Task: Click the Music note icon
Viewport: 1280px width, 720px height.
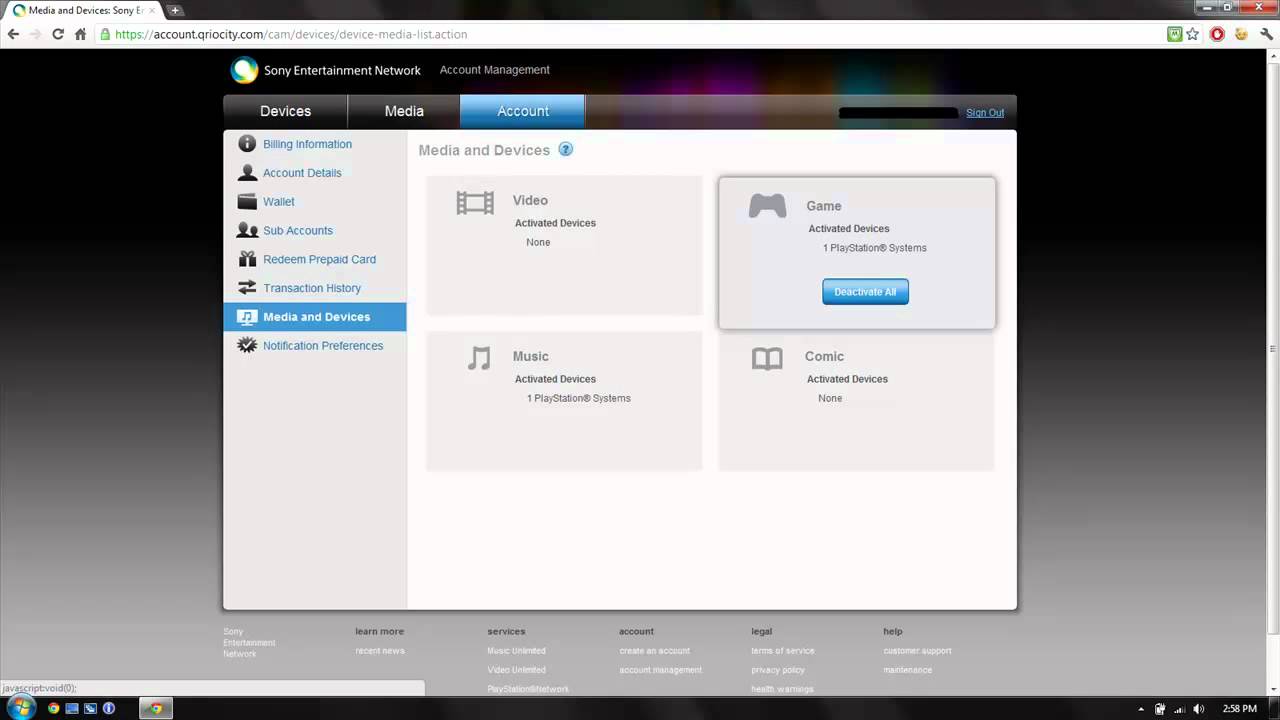Action: (479, 358)
